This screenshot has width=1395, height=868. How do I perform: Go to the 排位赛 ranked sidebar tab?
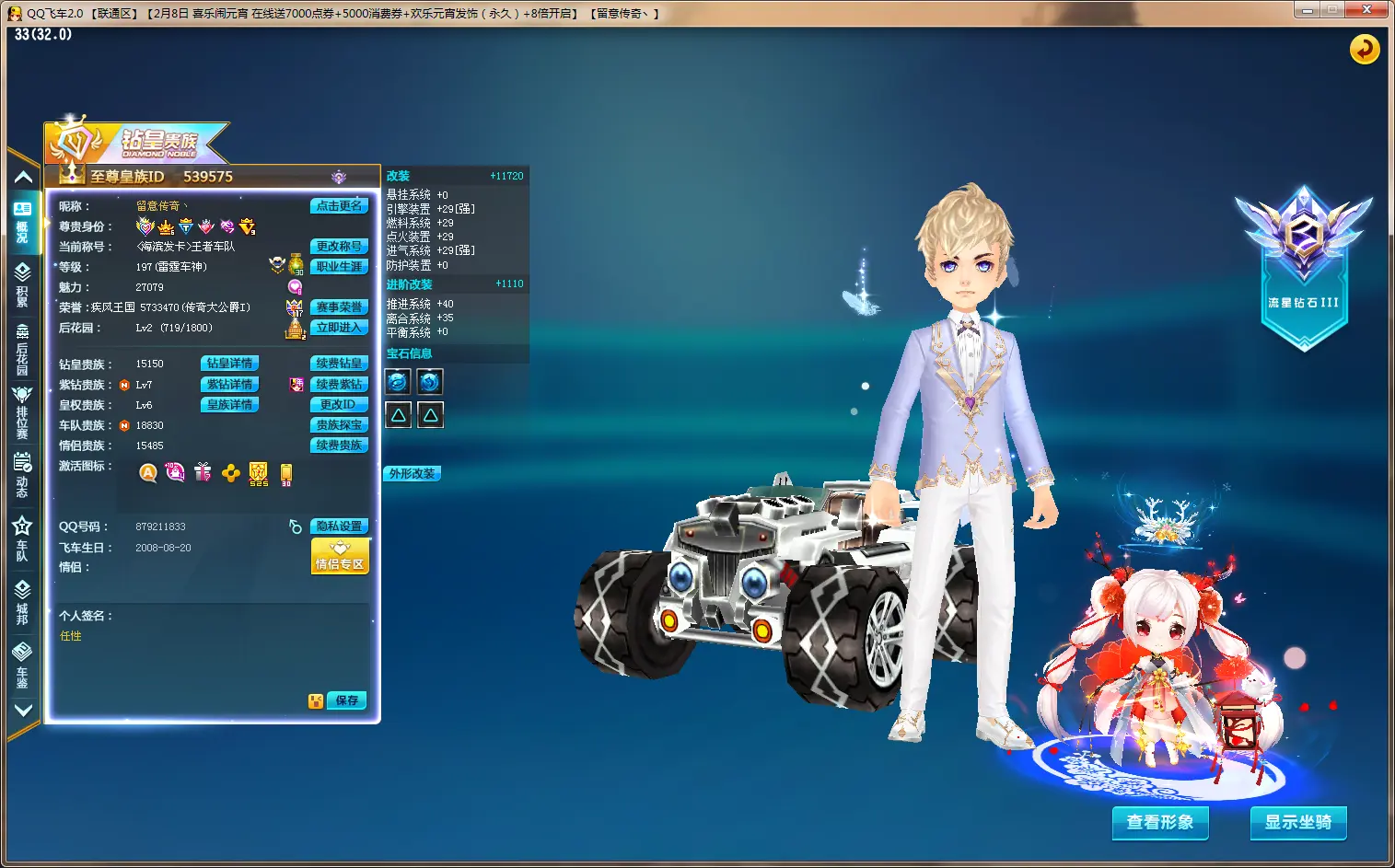pyautogui.click(x=23, y=412)
